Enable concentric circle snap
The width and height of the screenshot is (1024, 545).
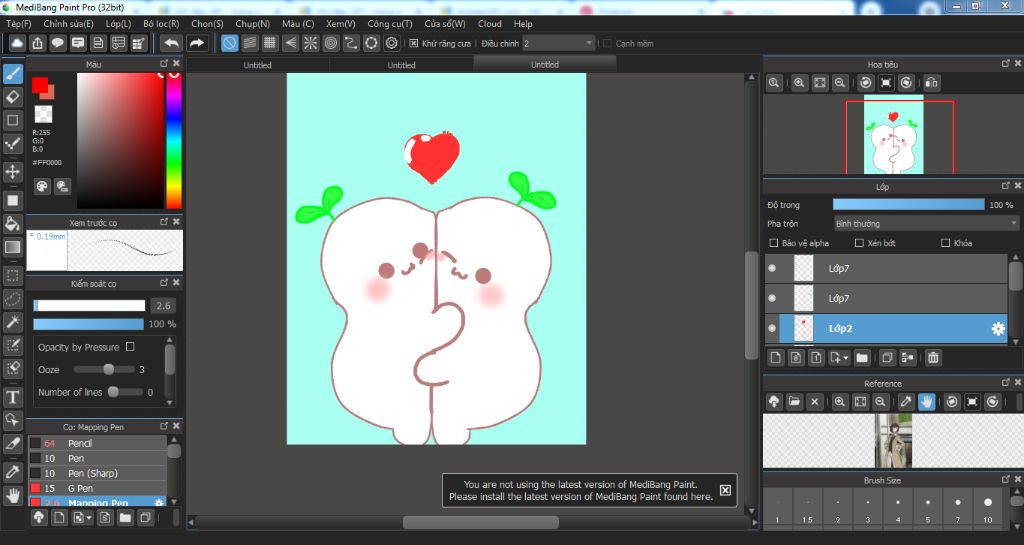[x=331, y=43]
